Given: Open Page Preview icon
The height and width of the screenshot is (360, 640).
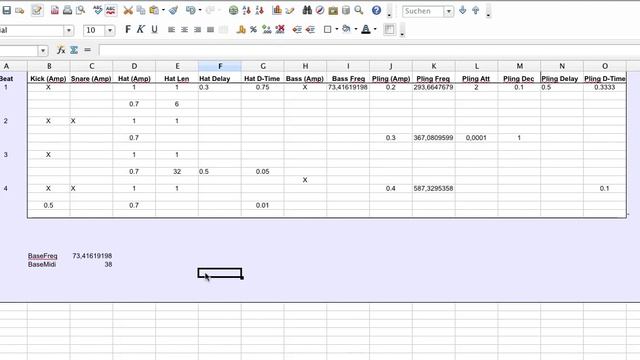Looking at the screenshot, I should pos(81,11).
